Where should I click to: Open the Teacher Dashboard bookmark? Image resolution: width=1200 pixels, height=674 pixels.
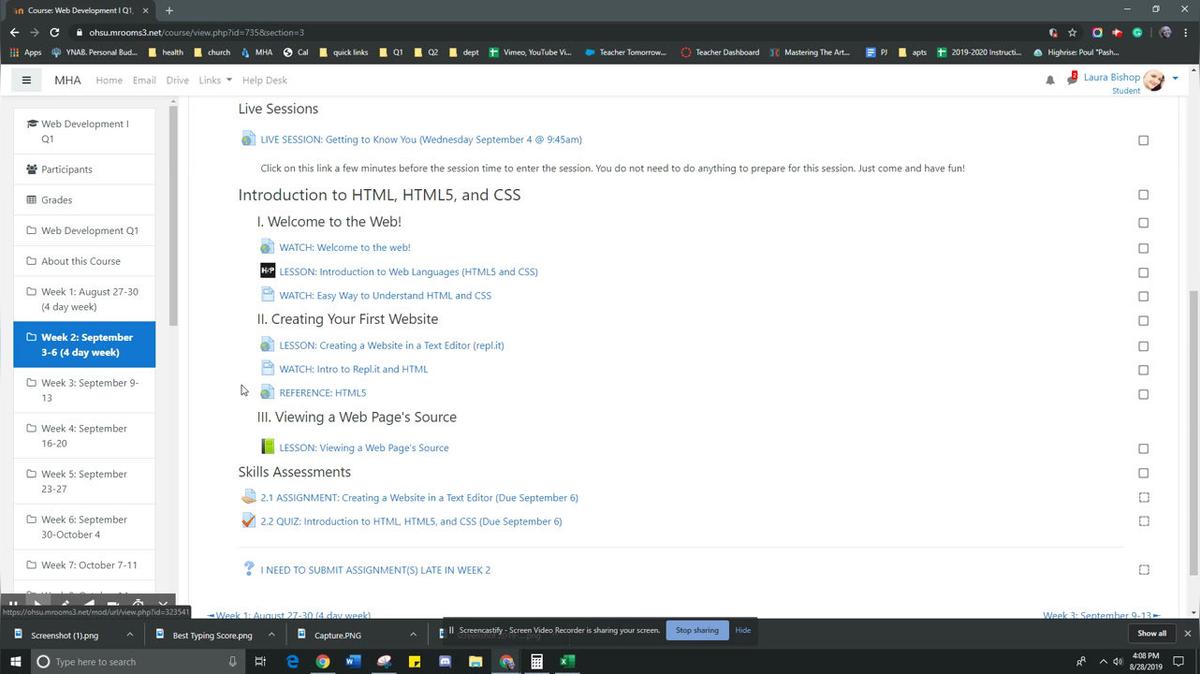(720, 52)
